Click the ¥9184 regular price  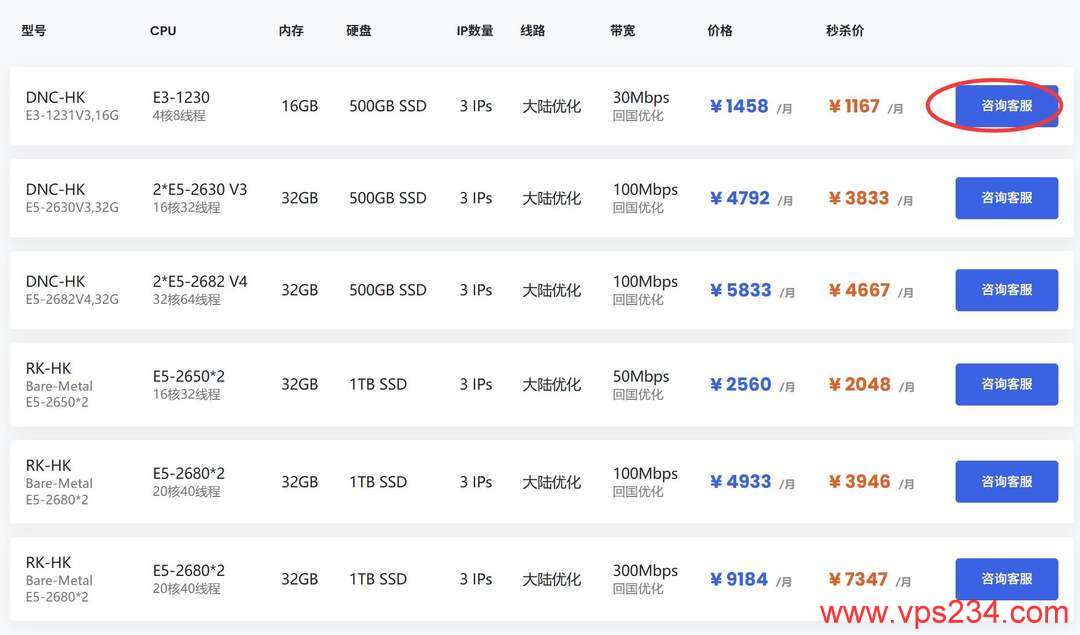740,579
